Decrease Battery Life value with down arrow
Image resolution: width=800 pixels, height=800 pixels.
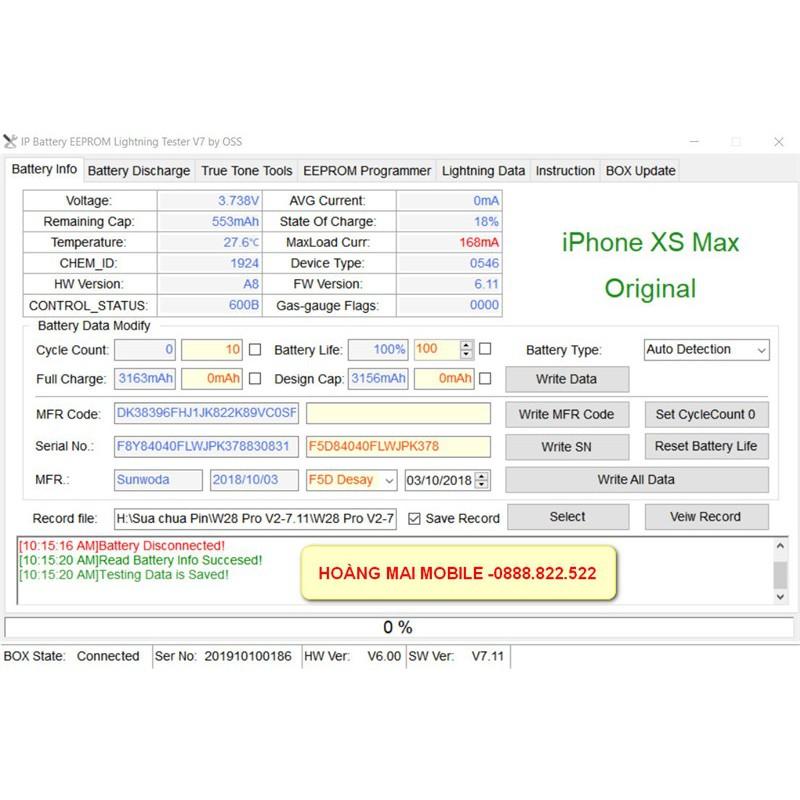(466, 354)
